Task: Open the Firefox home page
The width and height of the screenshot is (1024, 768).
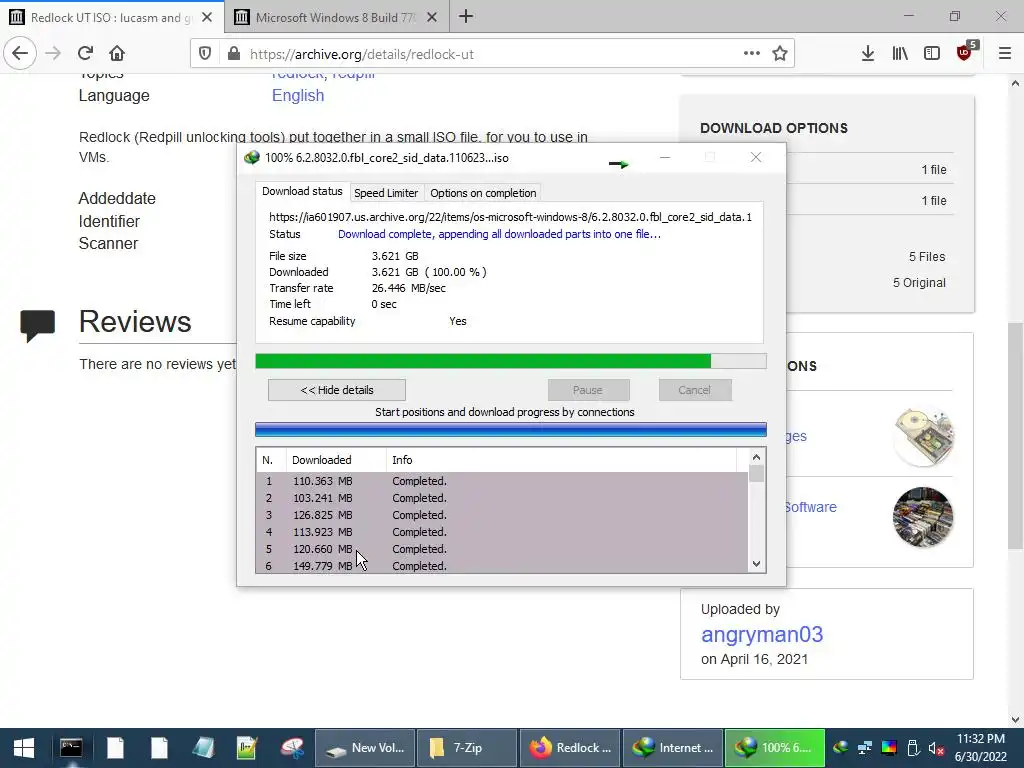Action: [x=117, y=54]
